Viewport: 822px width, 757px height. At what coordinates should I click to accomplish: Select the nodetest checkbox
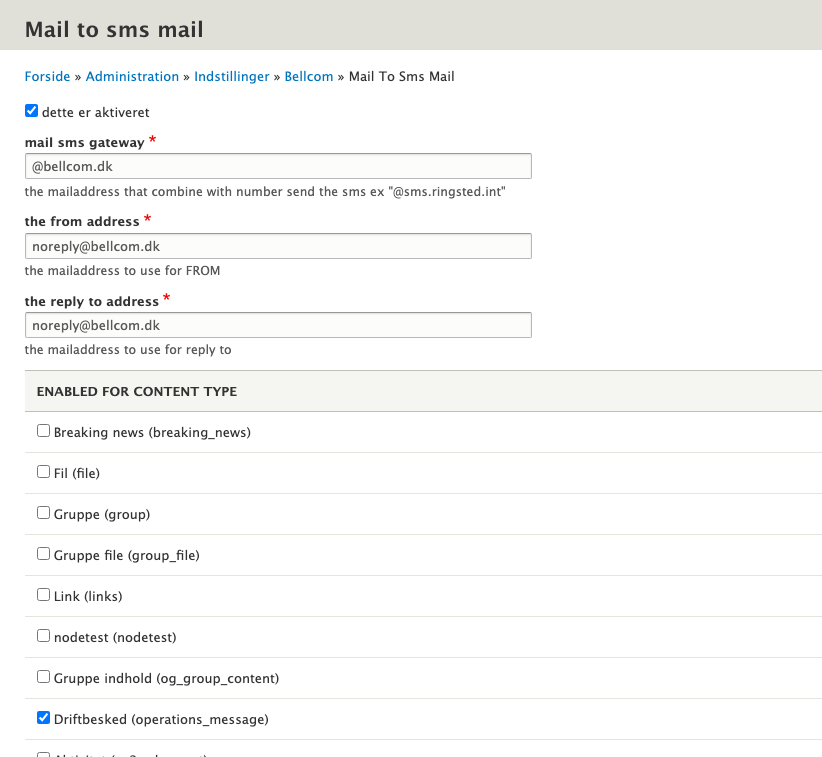point(43,635)
